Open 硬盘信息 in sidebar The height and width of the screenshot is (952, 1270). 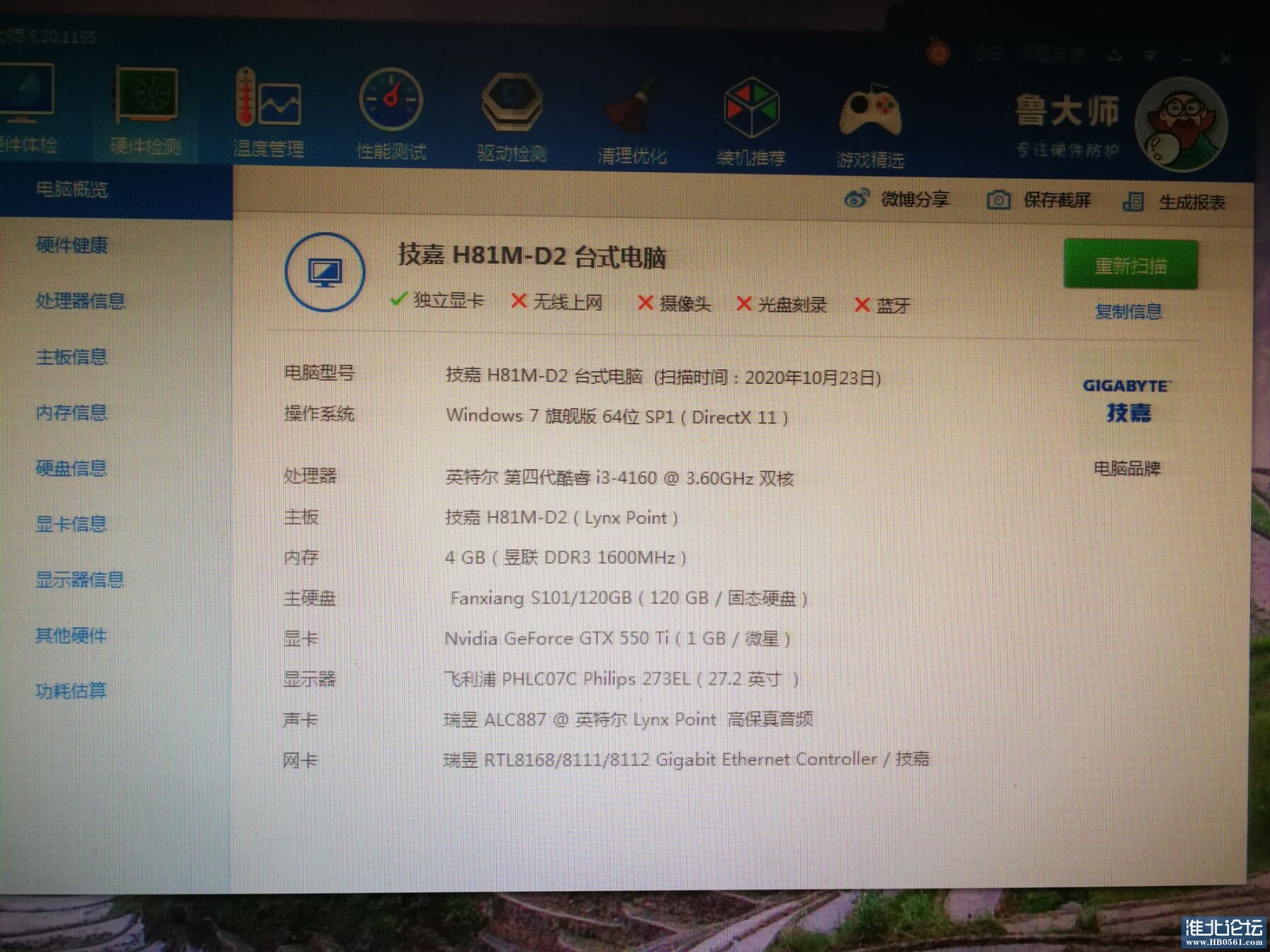(x=72, y=468)
